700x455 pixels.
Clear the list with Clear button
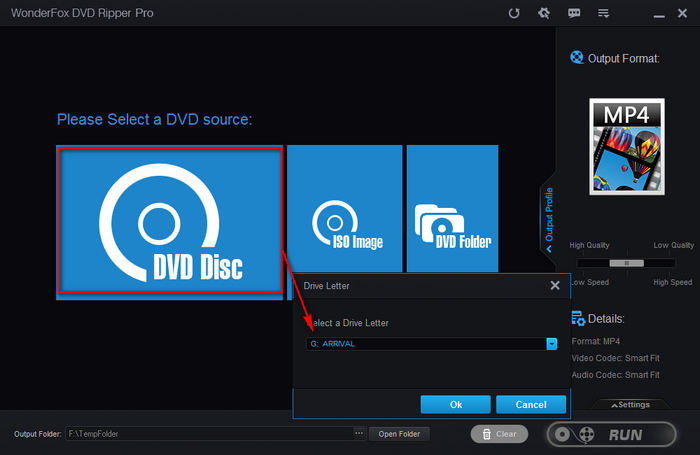click(x=499, y=434)
